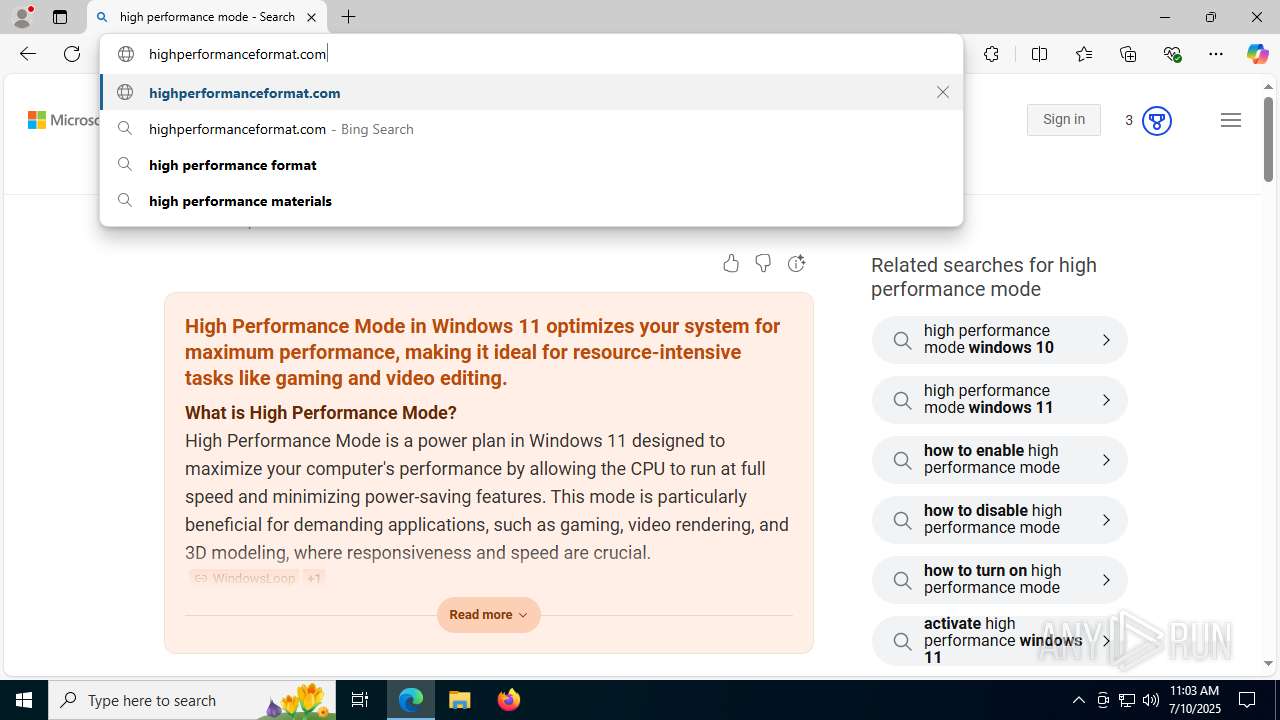The height and width of the screenshot is (720, 1280).
Task: Open related search 'activate high performance windows 11'
Action: point(1000,641)
